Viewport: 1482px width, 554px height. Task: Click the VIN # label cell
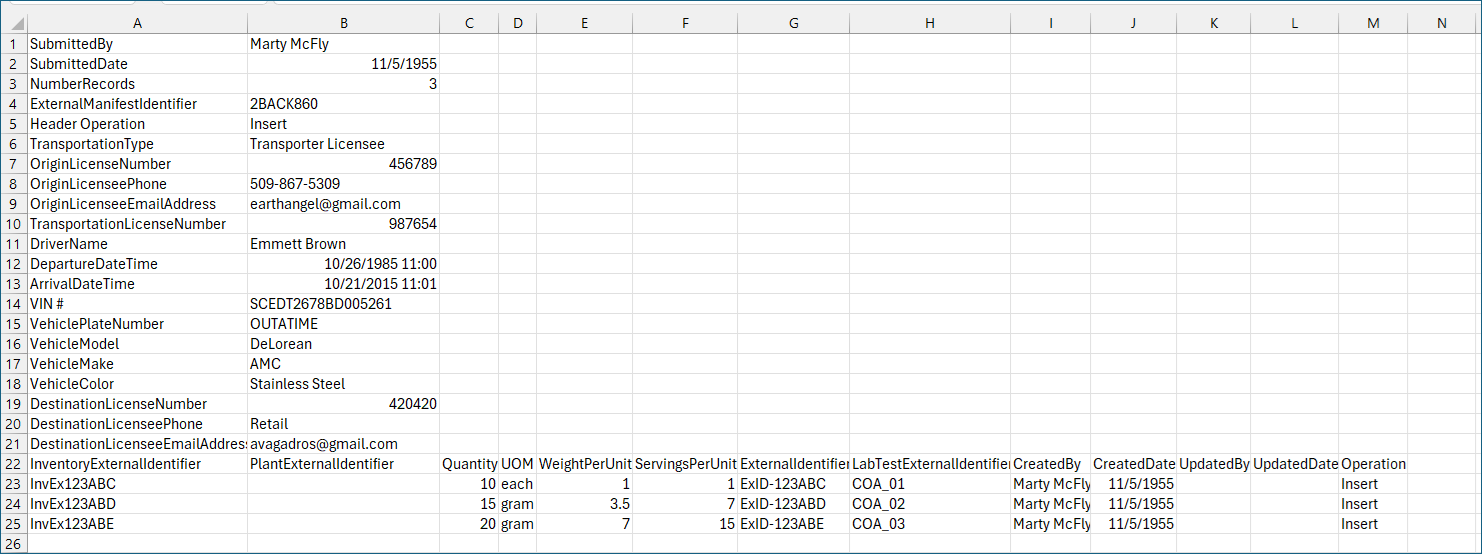[137, 304]
